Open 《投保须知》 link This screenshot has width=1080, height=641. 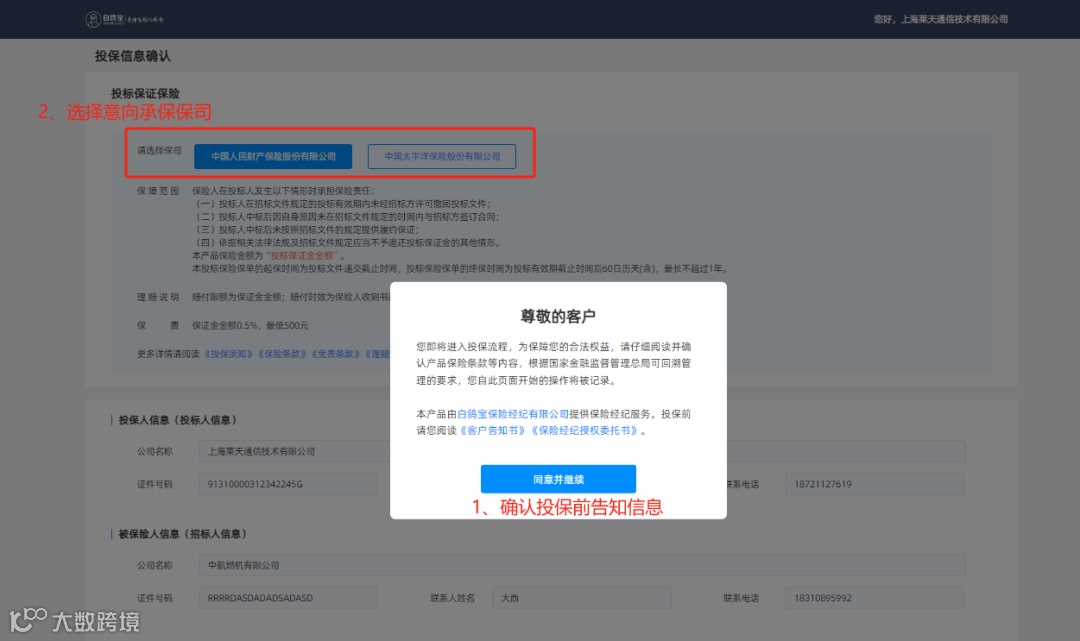(229, 354)
